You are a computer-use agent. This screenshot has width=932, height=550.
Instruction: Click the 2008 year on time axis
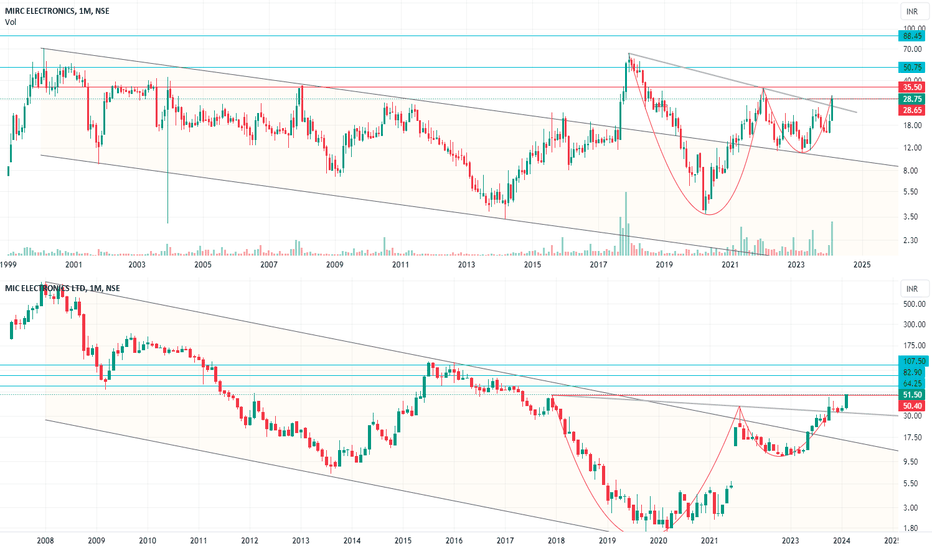tap(45, 541)
